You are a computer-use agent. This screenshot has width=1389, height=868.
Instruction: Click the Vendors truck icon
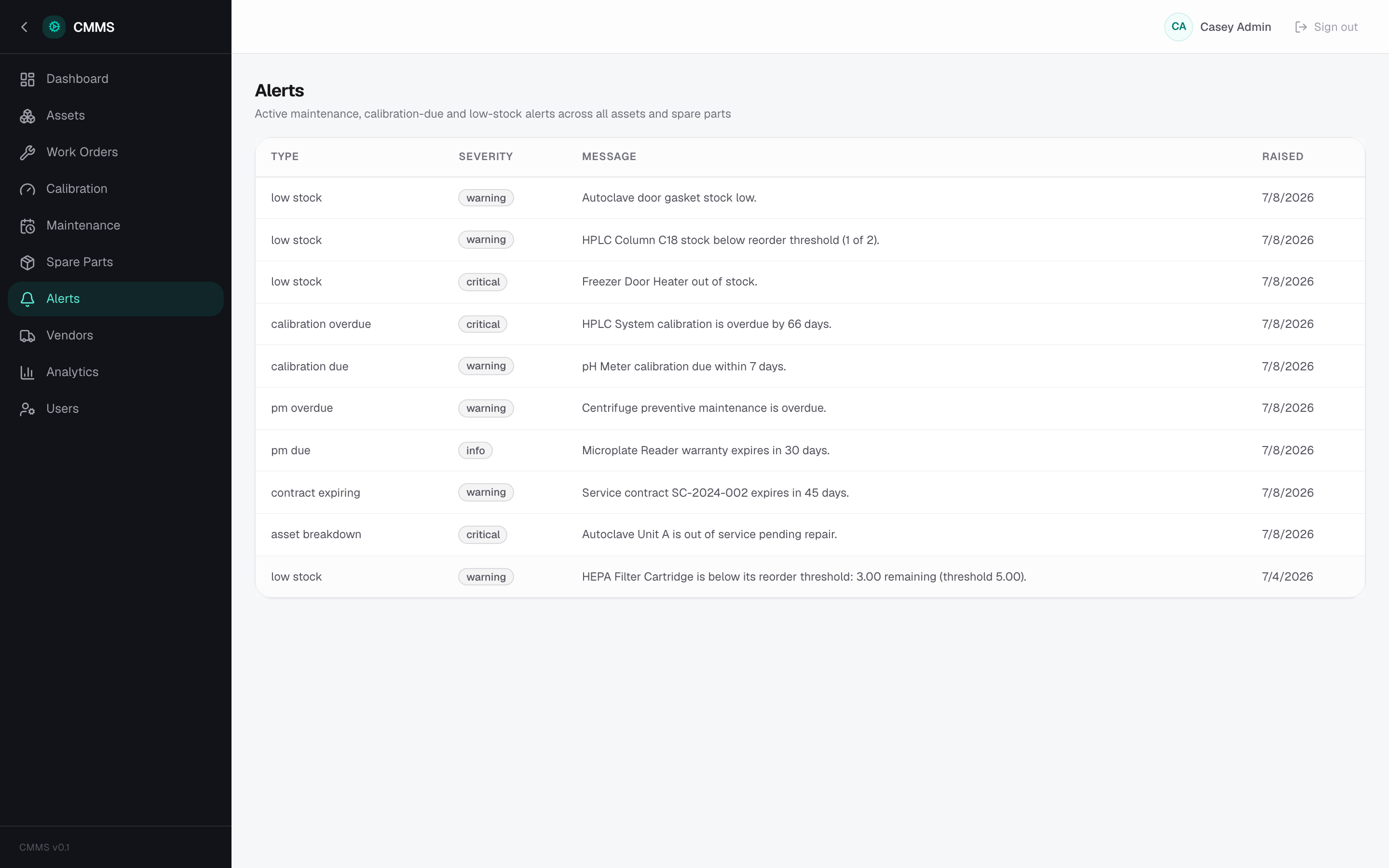click(27, 336)
